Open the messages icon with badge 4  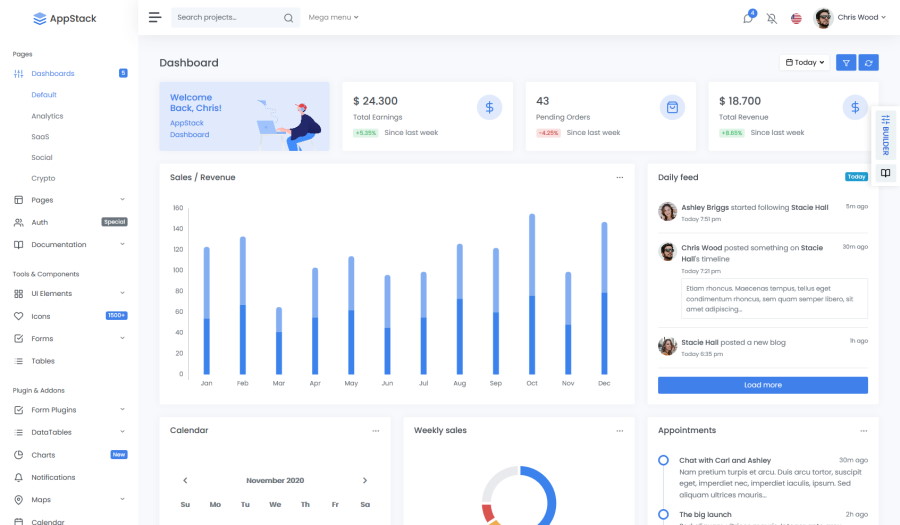coord(747,18)
